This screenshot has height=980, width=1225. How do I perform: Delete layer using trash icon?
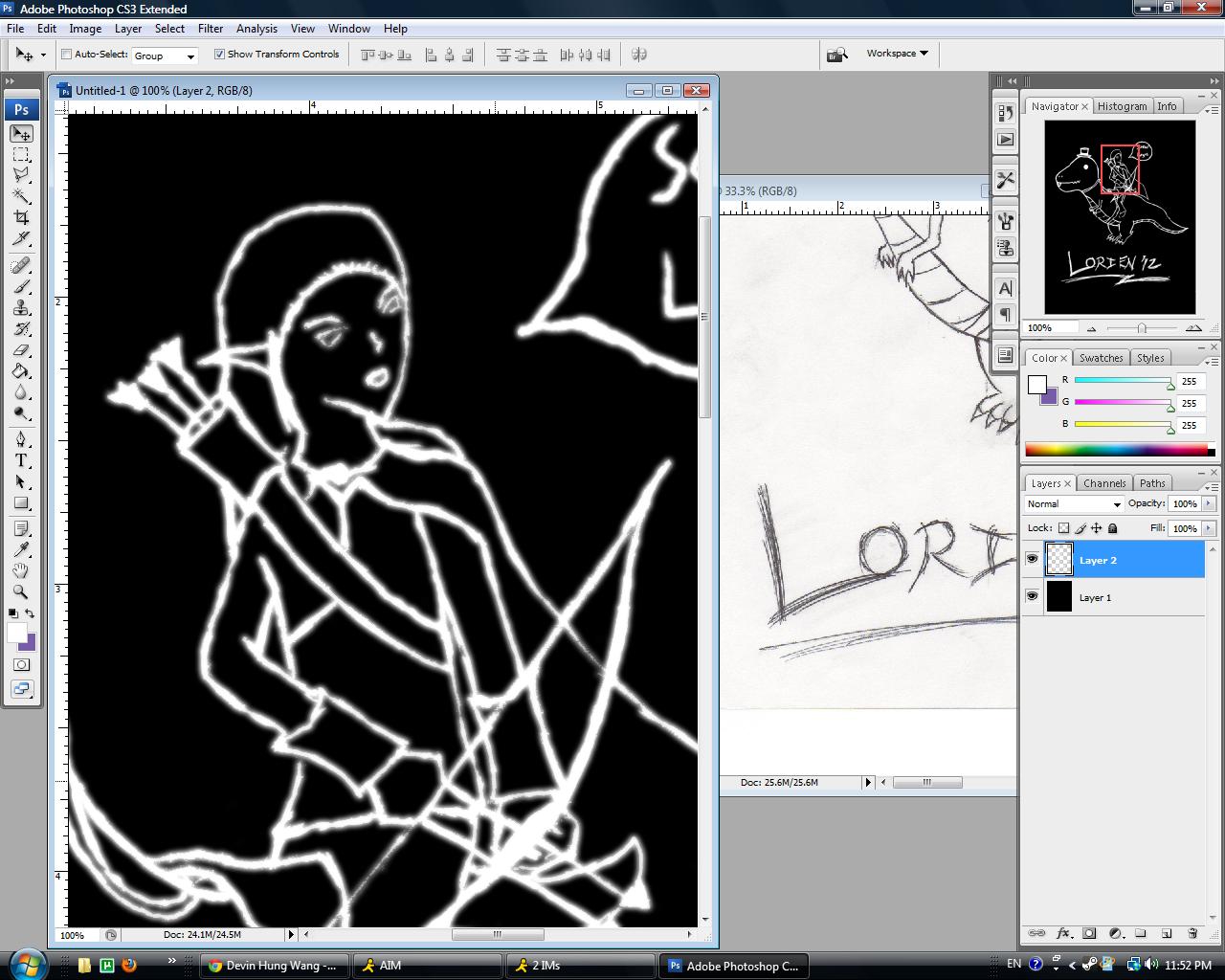1192,933
